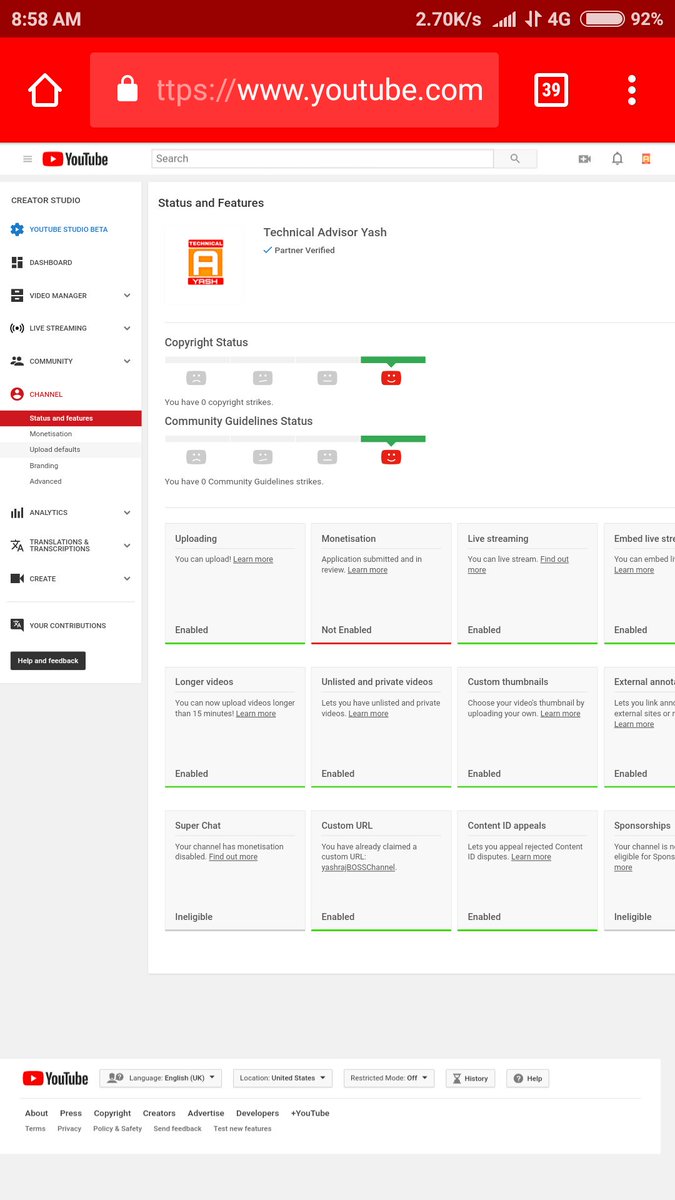Viewport: 675px width, 1200px height.
Task: Open the browser tab switcher showing 39
Action: [551, 90]
